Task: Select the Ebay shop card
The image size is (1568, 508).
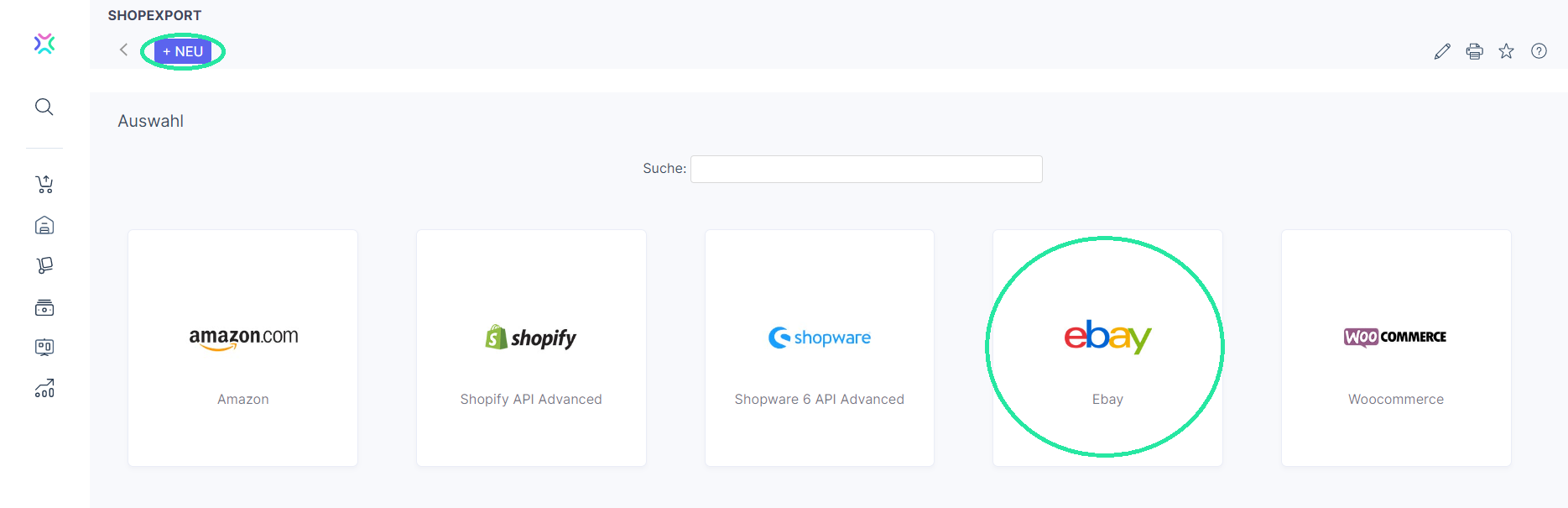Action: pyautogui.click(x=1107, y=348)
